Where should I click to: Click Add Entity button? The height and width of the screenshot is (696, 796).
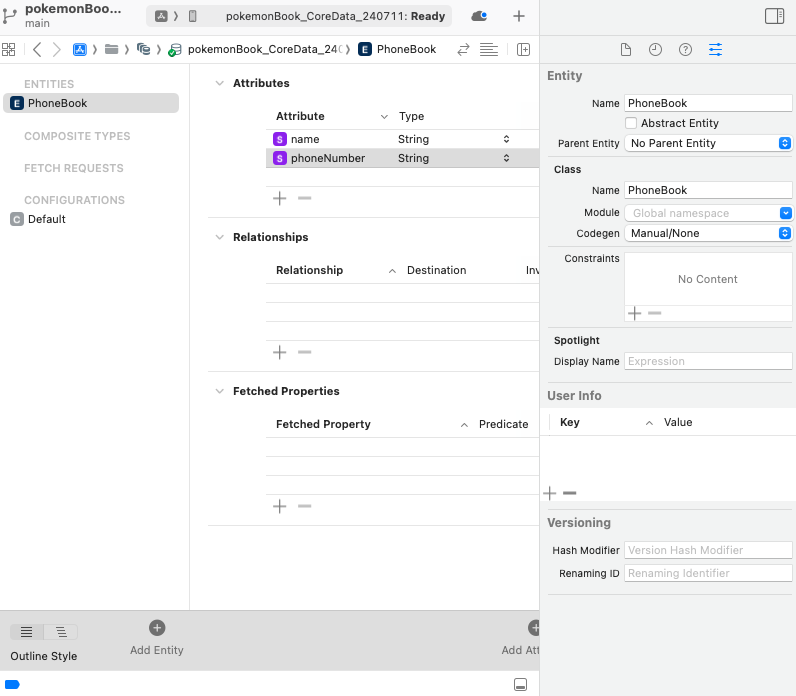[157, 638]
